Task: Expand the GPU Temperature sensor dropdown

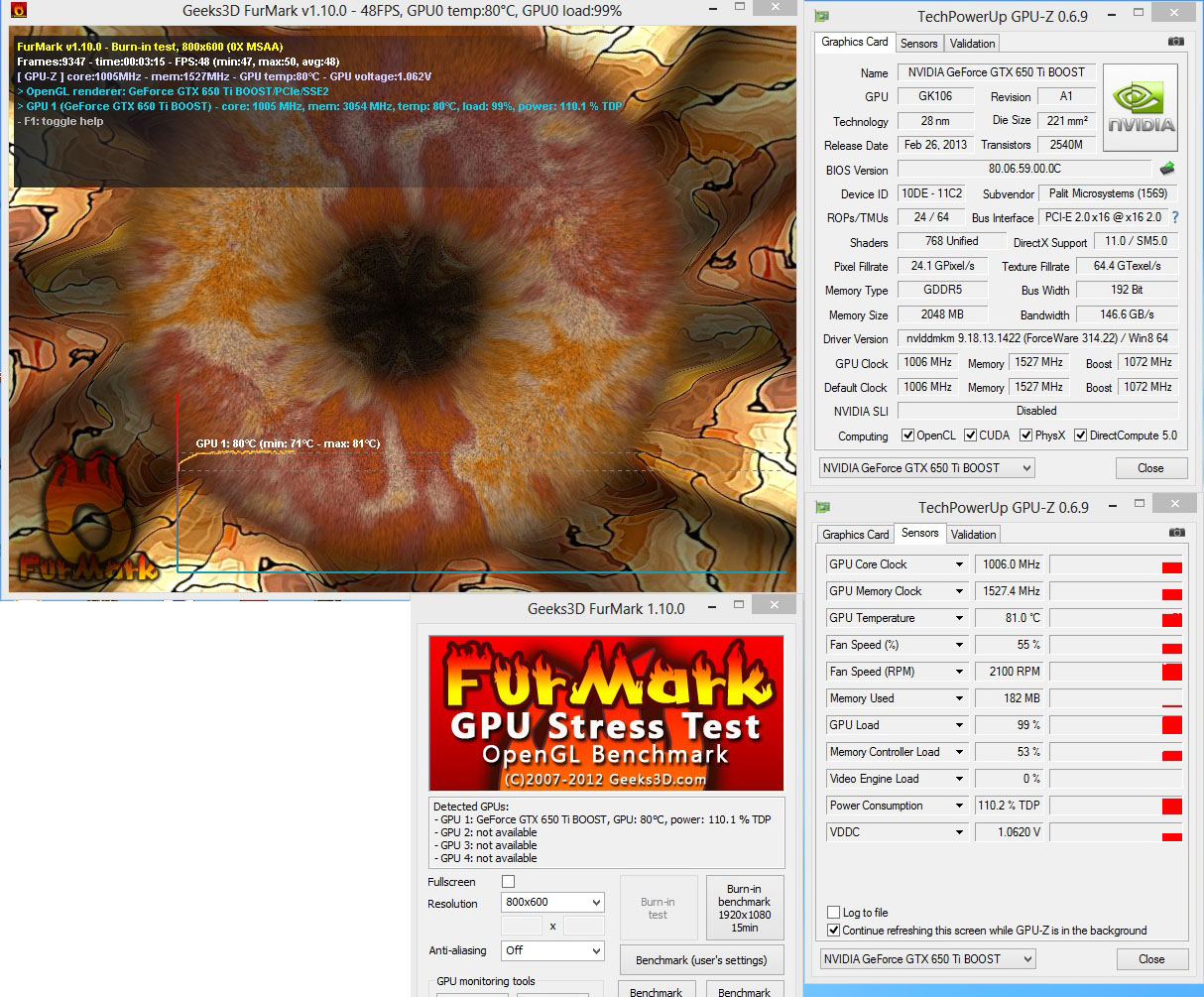Action: [959, 618]
